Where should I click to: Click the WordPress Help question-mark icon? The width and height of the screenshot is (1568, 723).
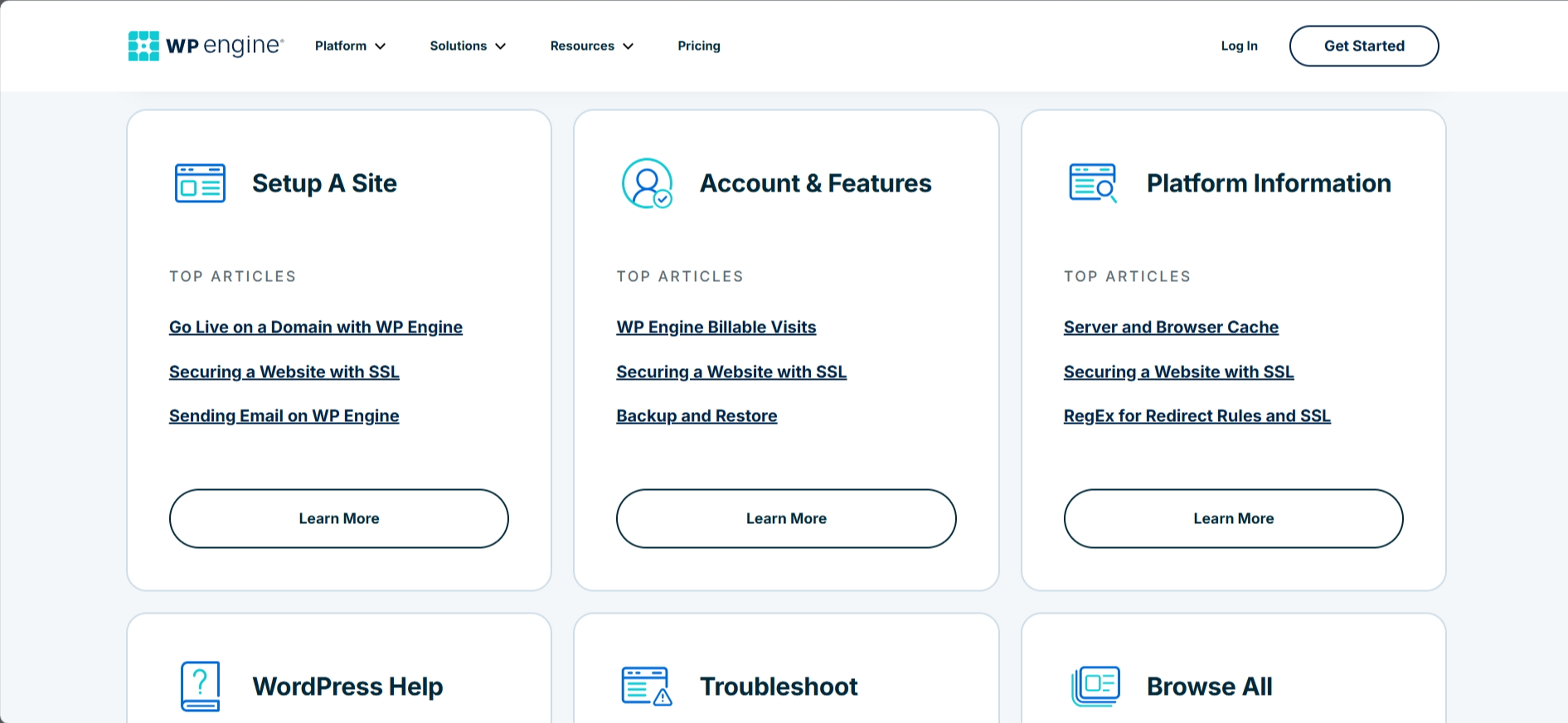pyautogui.click(x=200, y=686)
